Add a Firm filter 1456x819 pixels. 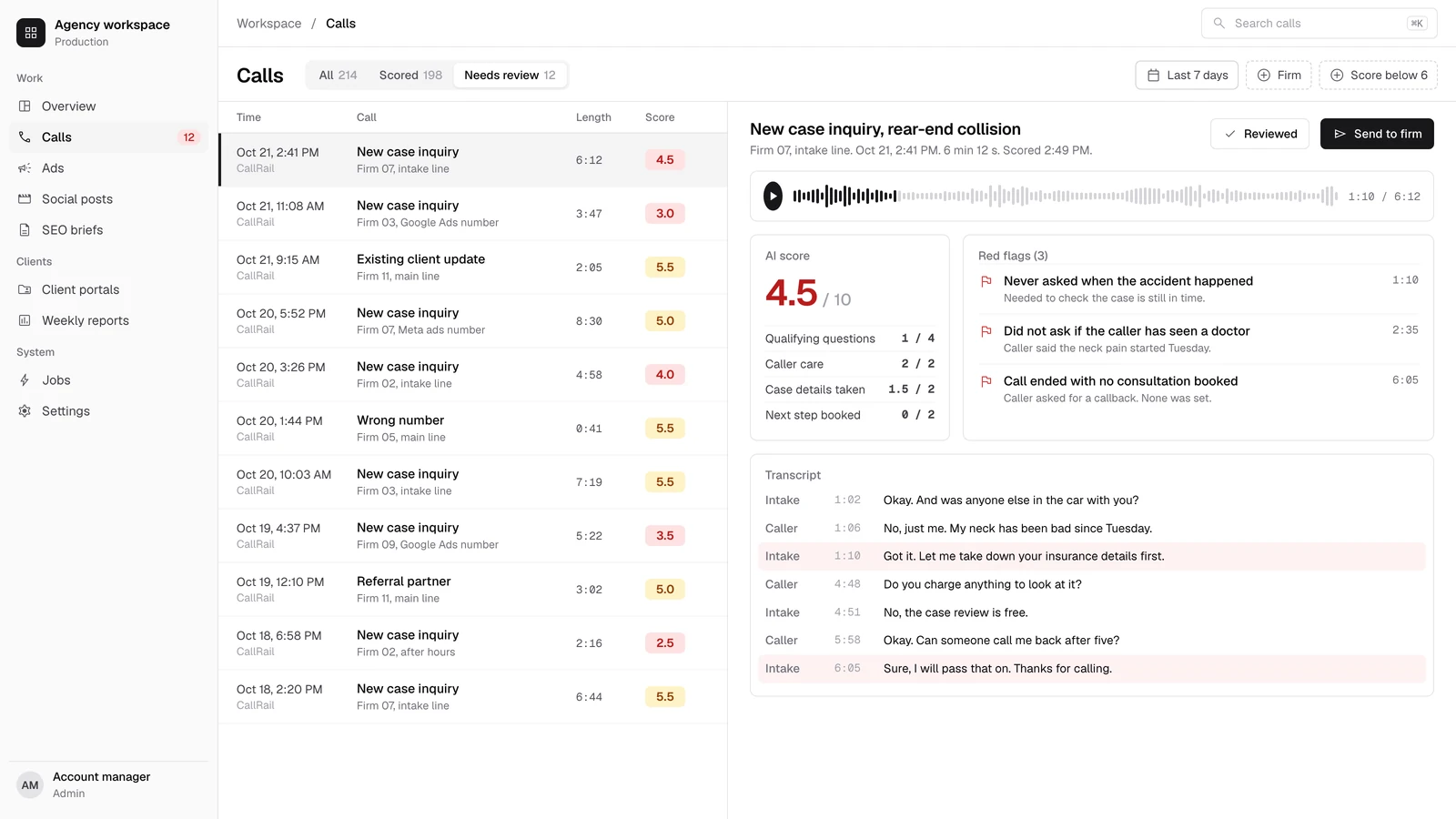pyautogui.click(x=1279, y=76)
